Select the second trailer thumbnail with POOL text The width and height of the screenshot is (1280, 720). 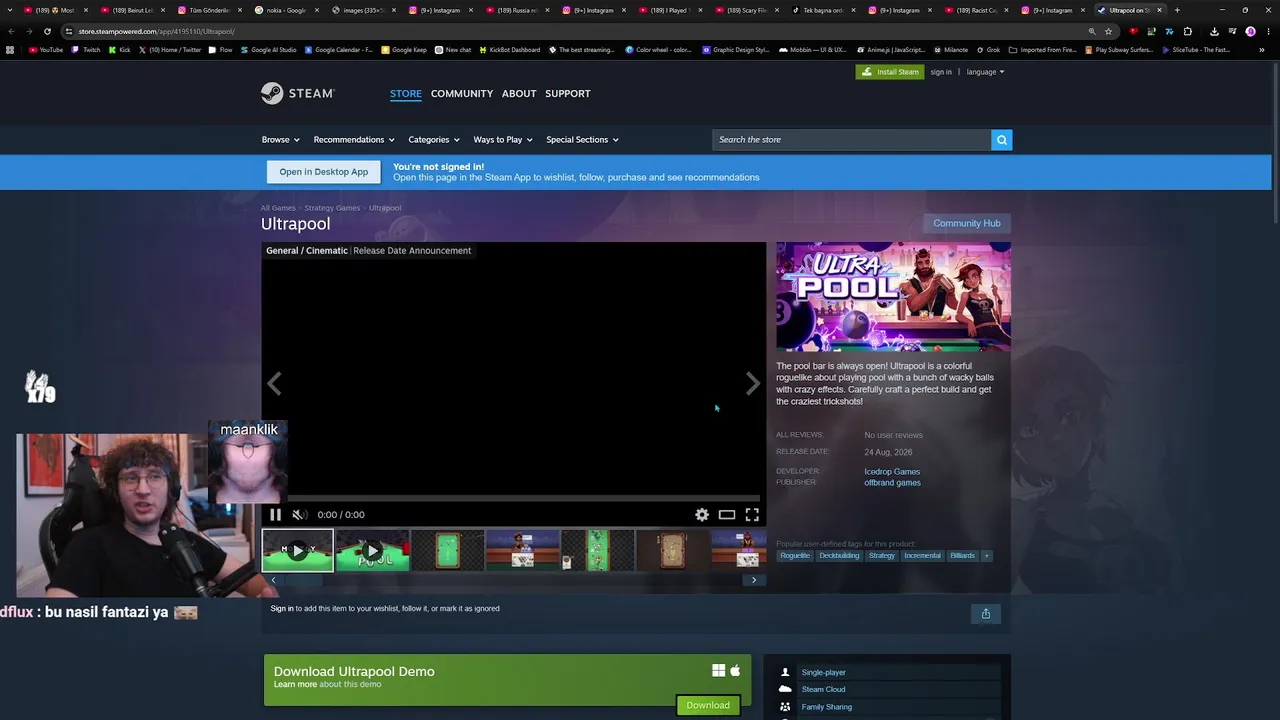coord(372,550)
